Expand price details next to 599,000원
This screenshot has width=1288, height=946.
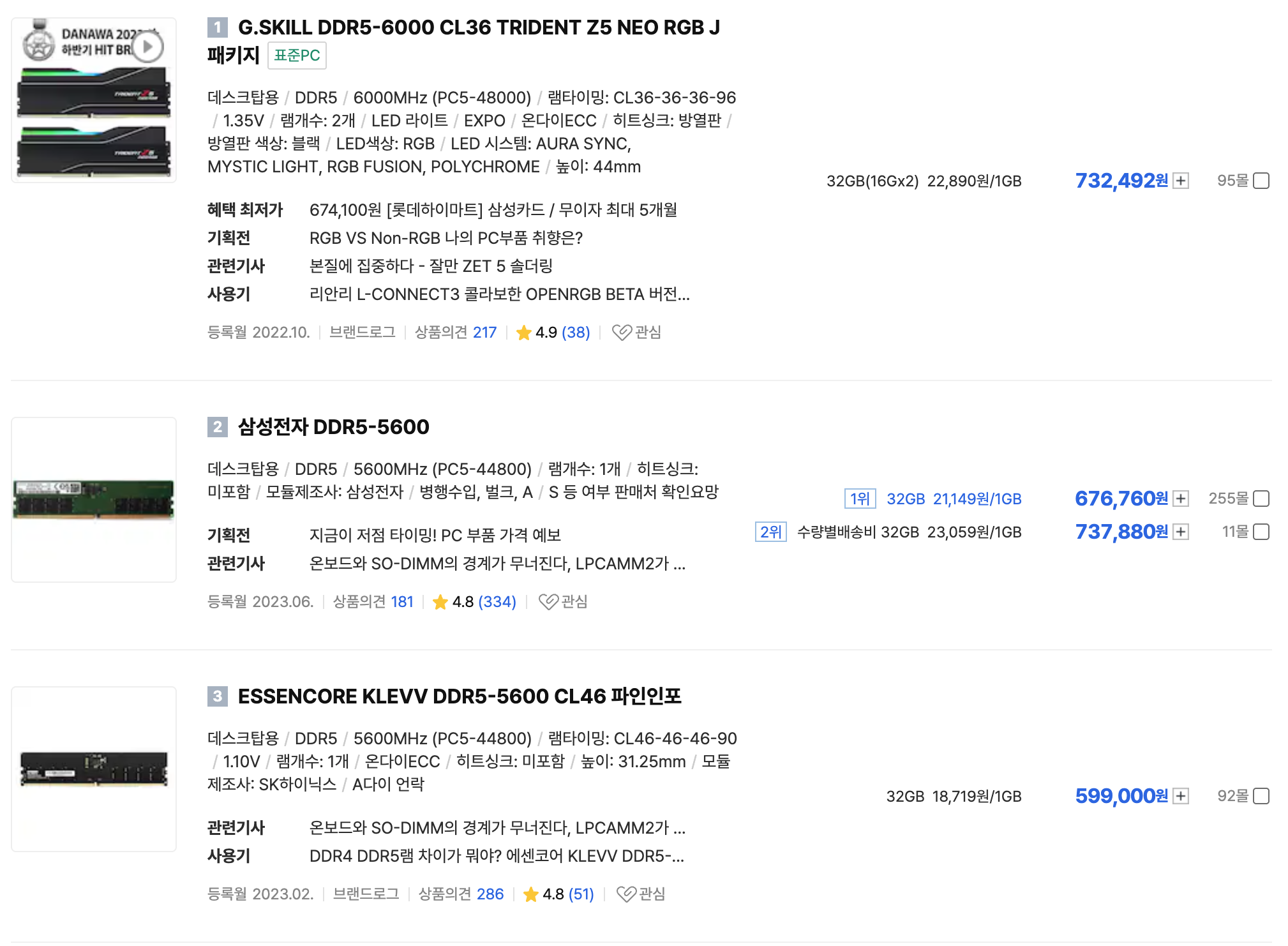1181,796
